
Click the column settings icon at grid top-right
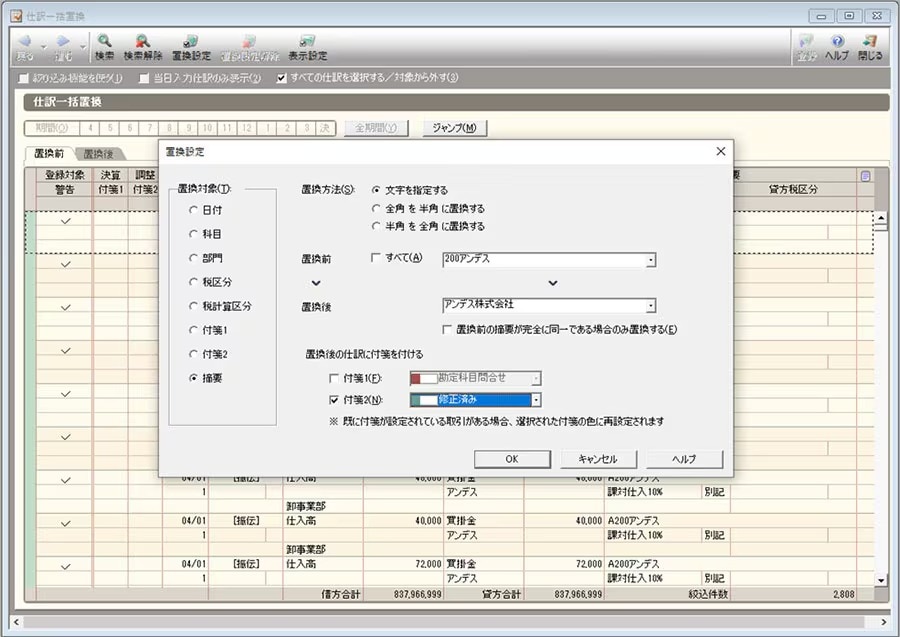[x=865, y=176]
